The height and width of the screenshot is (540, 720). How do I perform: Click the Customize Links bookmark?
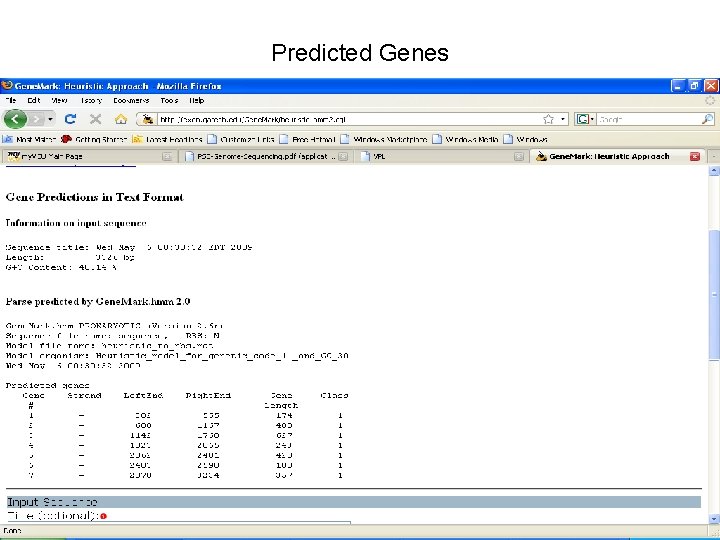click(x=241, y=139)
